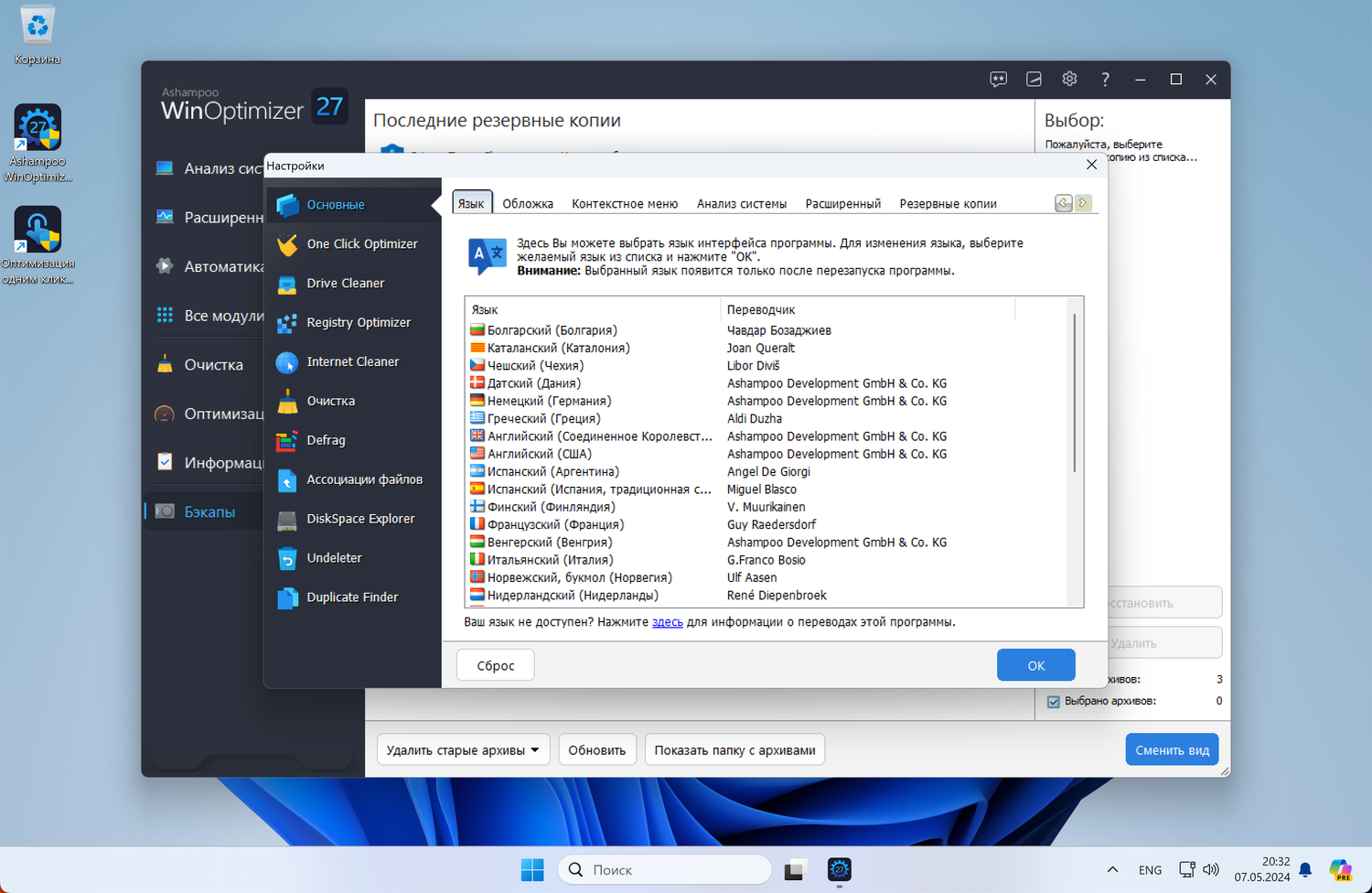The width and height of the screenshot is (1372, 893).
Task: Click WinOptimizer 27 taskbar icon
Action: click(840, 870)
